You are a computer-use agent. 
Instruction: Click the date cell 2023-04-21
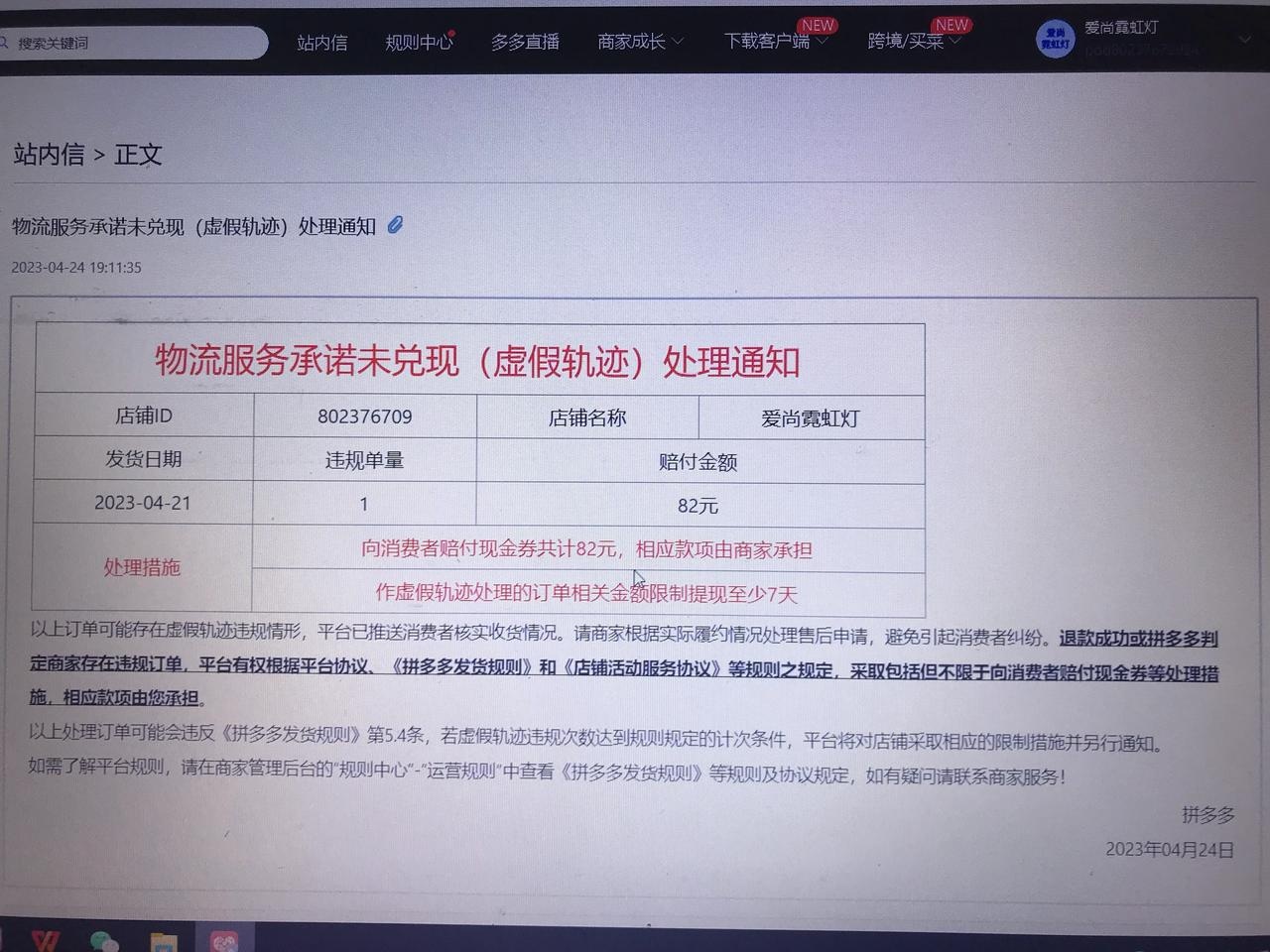(143, 503)
